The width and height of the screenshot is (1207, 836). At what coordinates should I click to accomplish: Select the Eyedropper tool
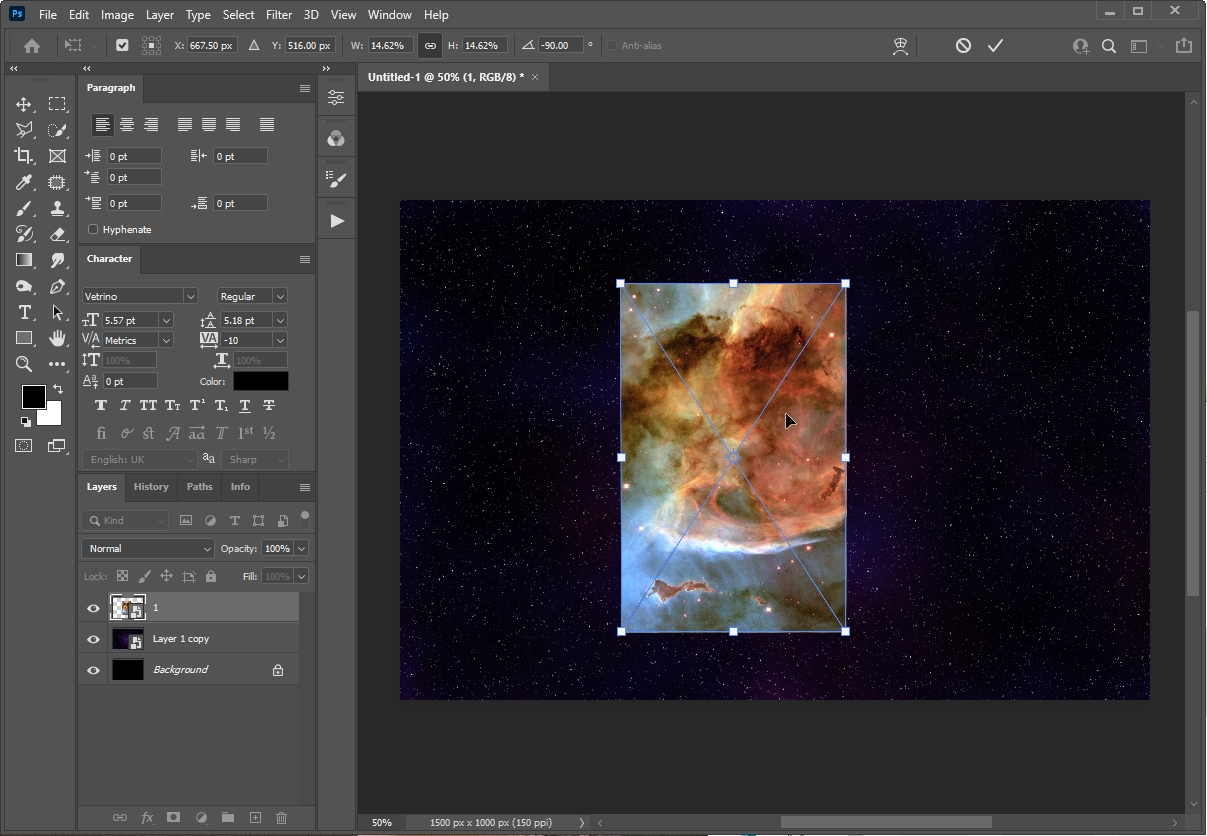(x=24, y=182)
